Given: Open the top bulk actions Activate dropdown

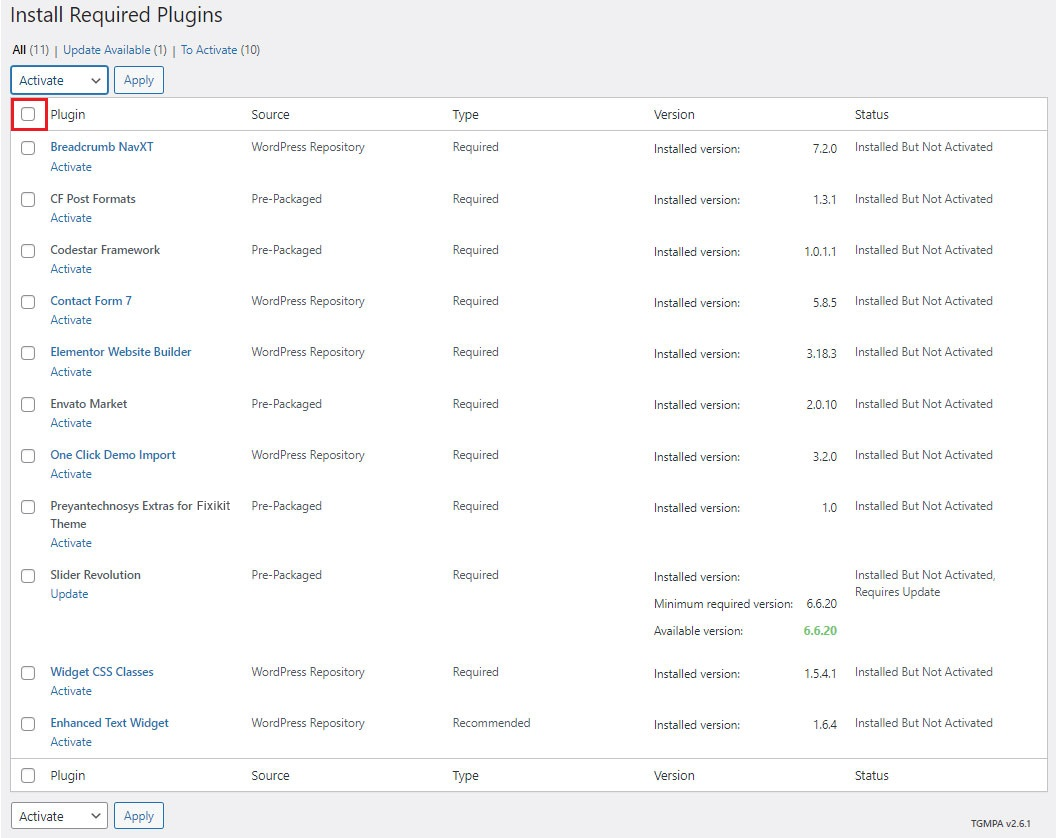Looking at the screenshot, I should click(x=59, y=80).
